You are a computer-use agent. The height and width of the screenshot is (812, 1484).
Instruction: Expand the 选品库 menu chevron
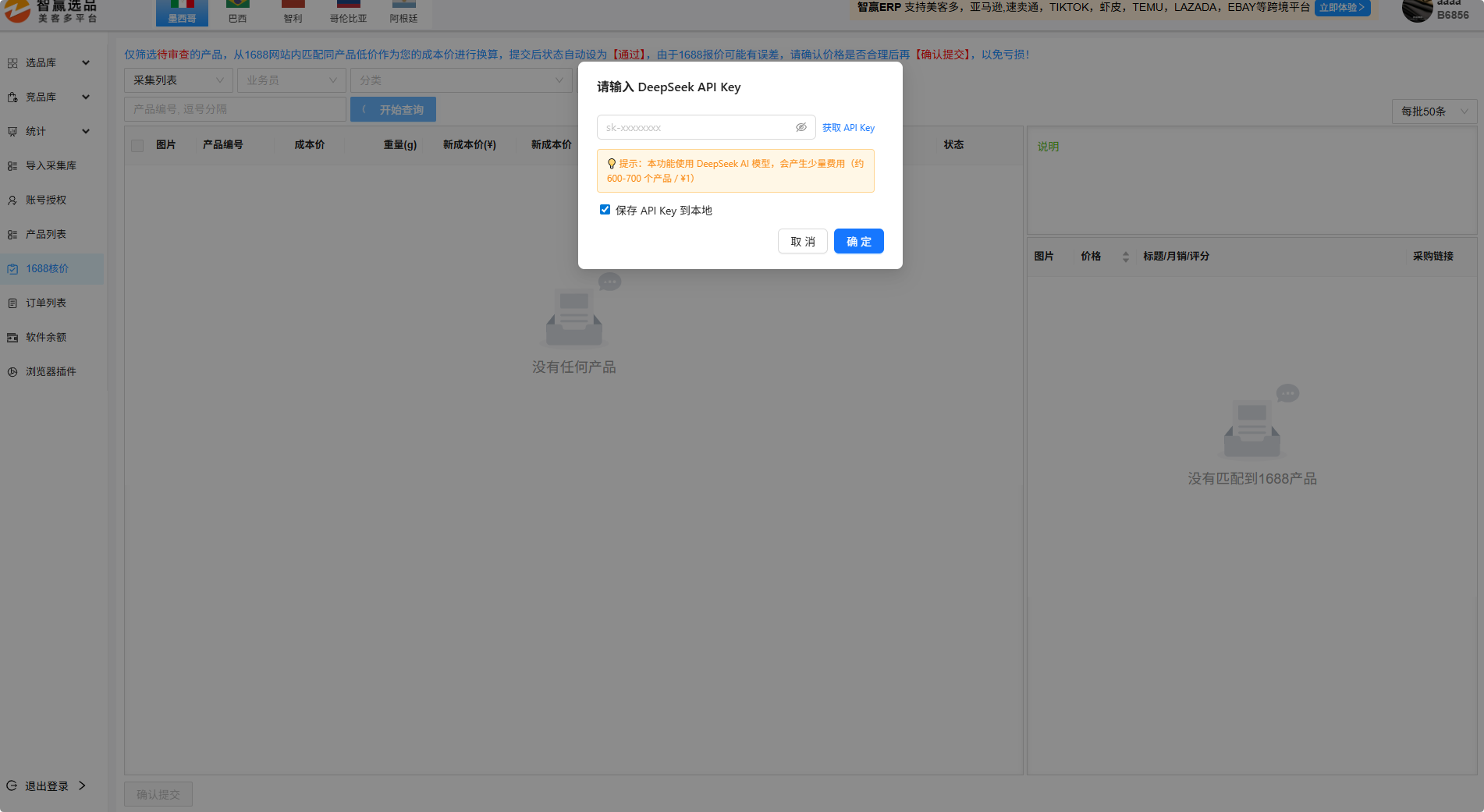coord(86,63)
